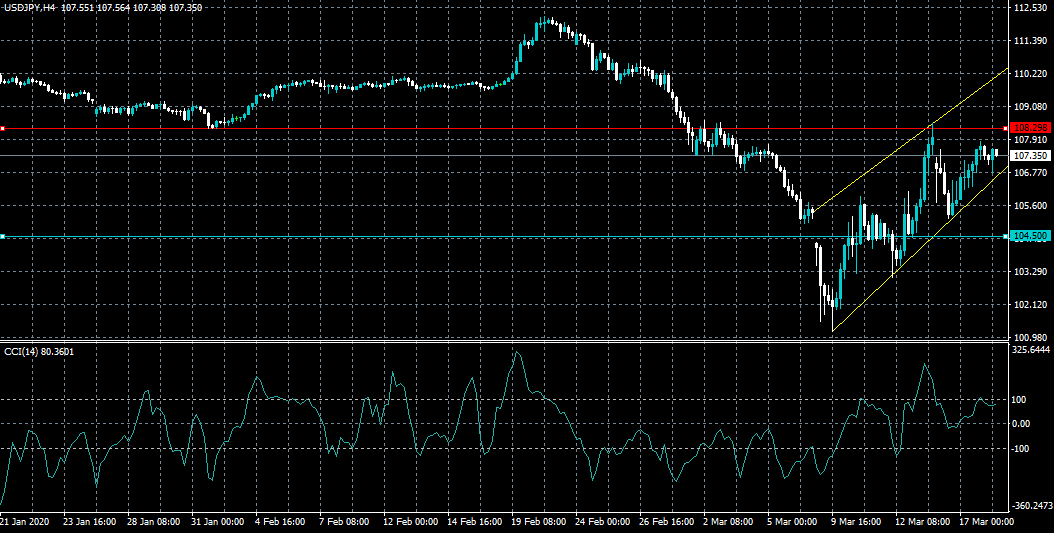Click price scale value 111.390

(1030, 41)
